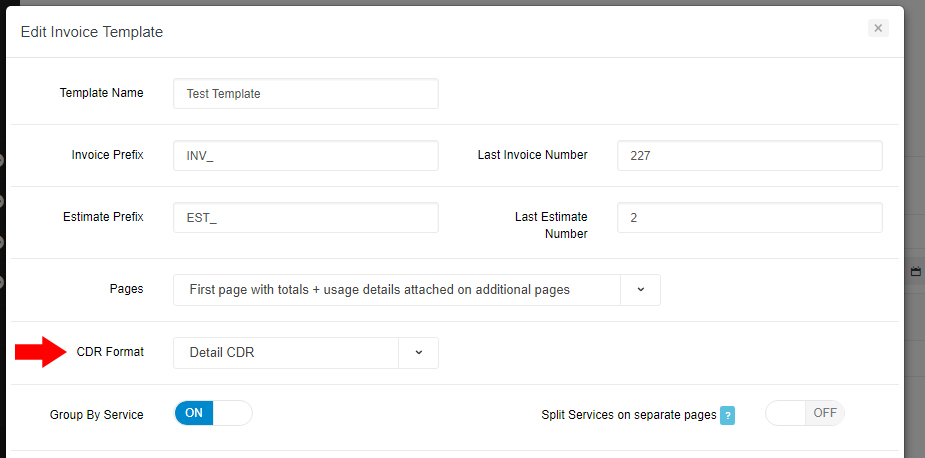
Task: Click the Group By Service label
Action: 96,414
